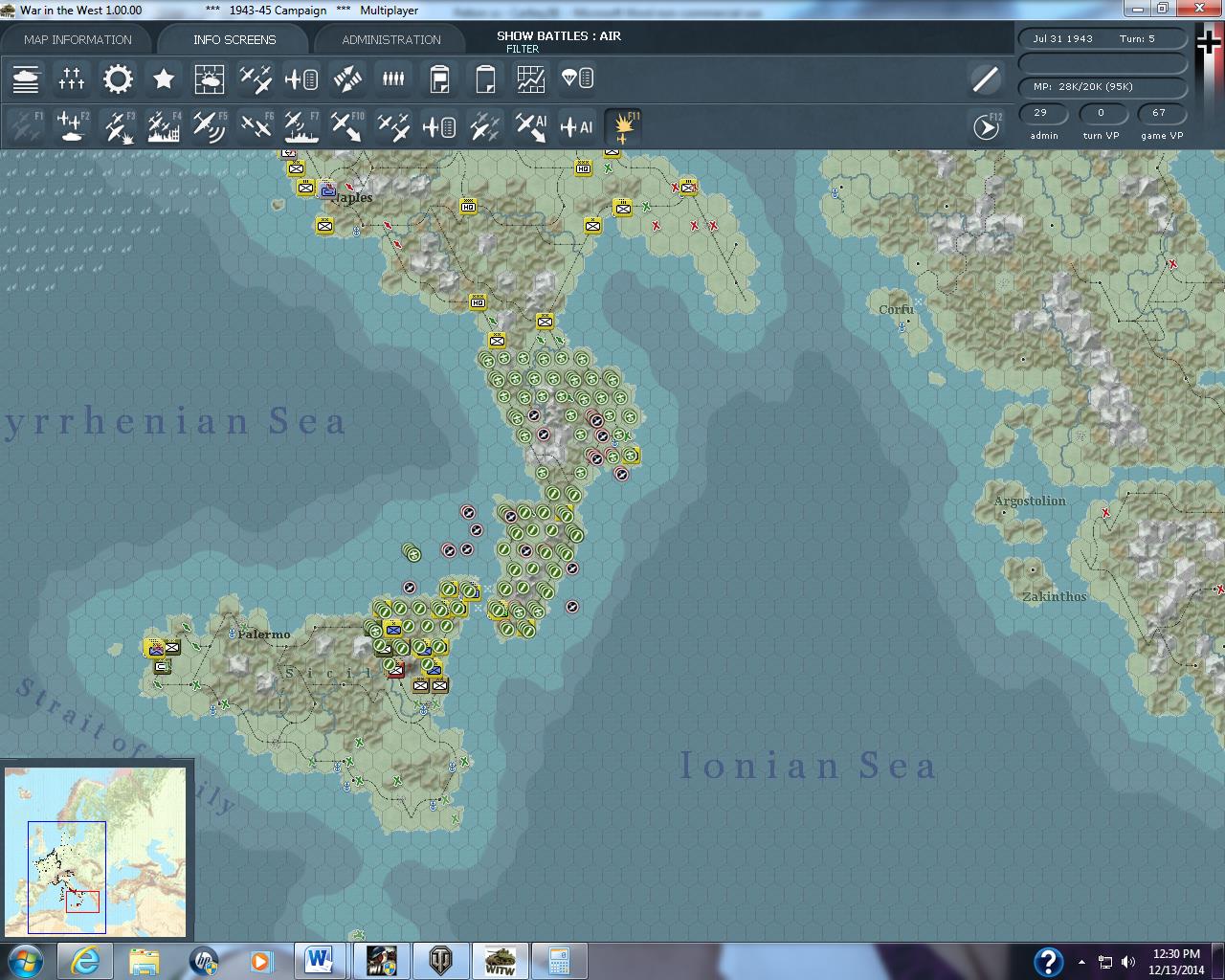The width and height of the screenshot is (1225, 980).
Task: Open the manpower soldiers icon
Action: click(393, 78)
